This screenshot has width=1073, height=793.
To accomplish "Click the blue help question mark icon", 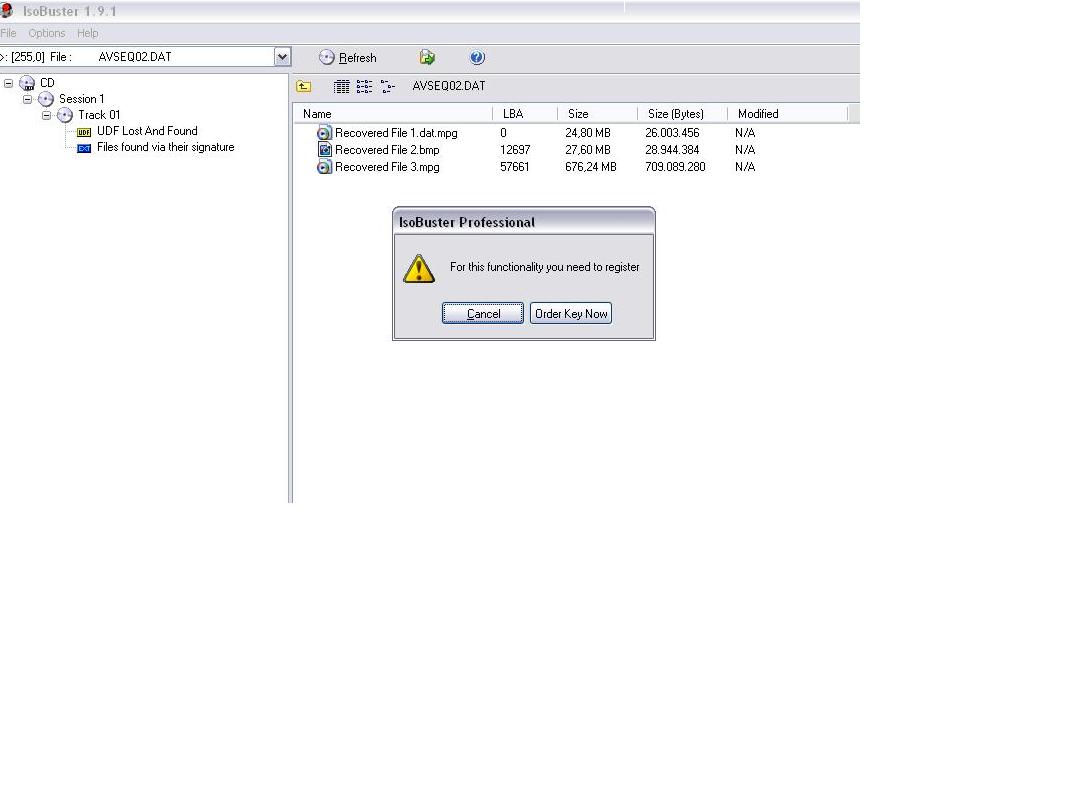I will pyautogui.click(x=478, y=57).
